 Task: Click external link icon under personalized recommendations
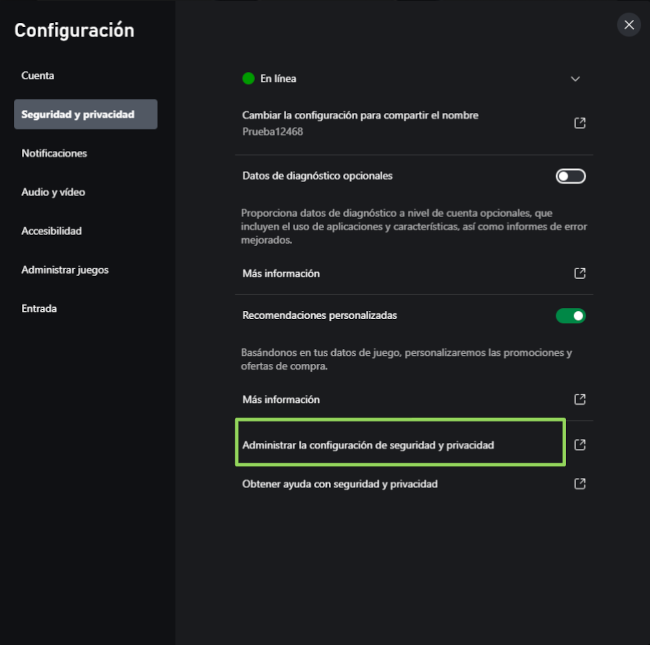579,399
